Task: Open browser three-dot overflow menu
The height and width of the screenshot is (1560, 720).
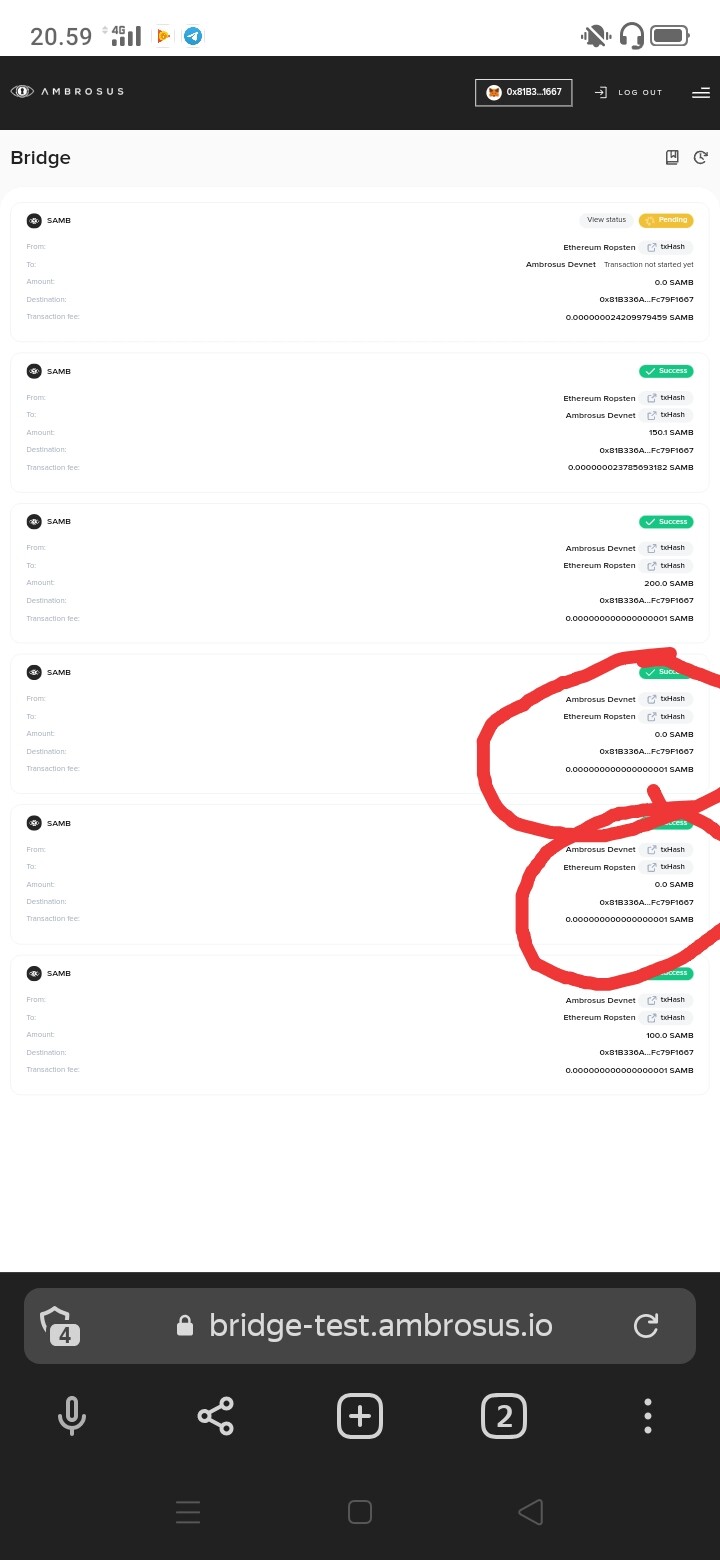Action: tap(648, 1416)
